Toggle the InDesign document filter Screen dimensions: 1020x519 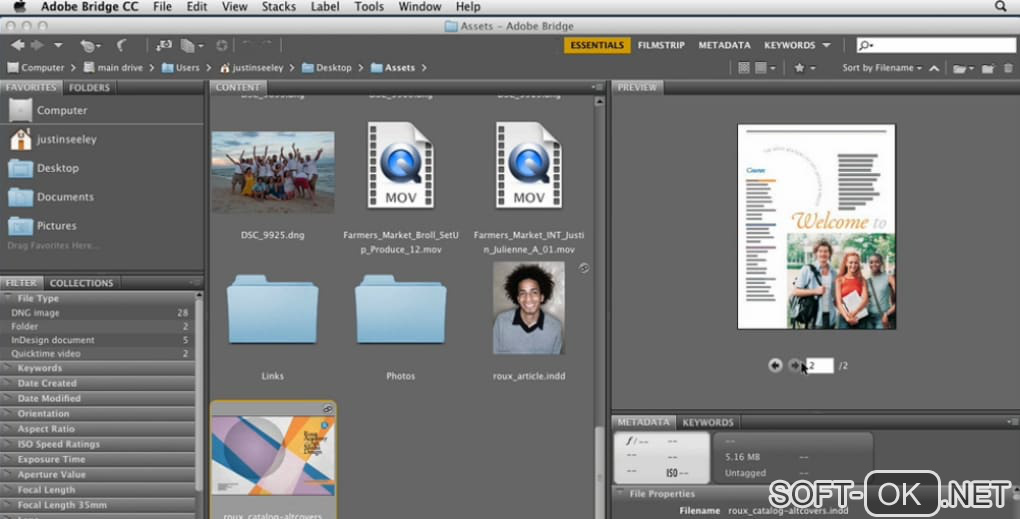[x=98, y=340]
